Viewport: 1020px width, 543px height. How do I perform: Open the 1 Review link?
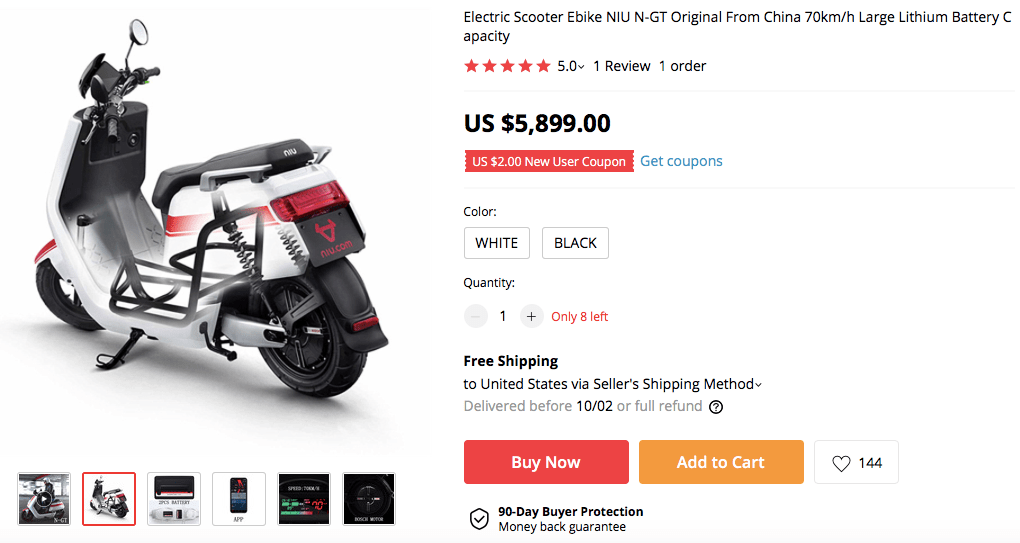pos(621,66)
